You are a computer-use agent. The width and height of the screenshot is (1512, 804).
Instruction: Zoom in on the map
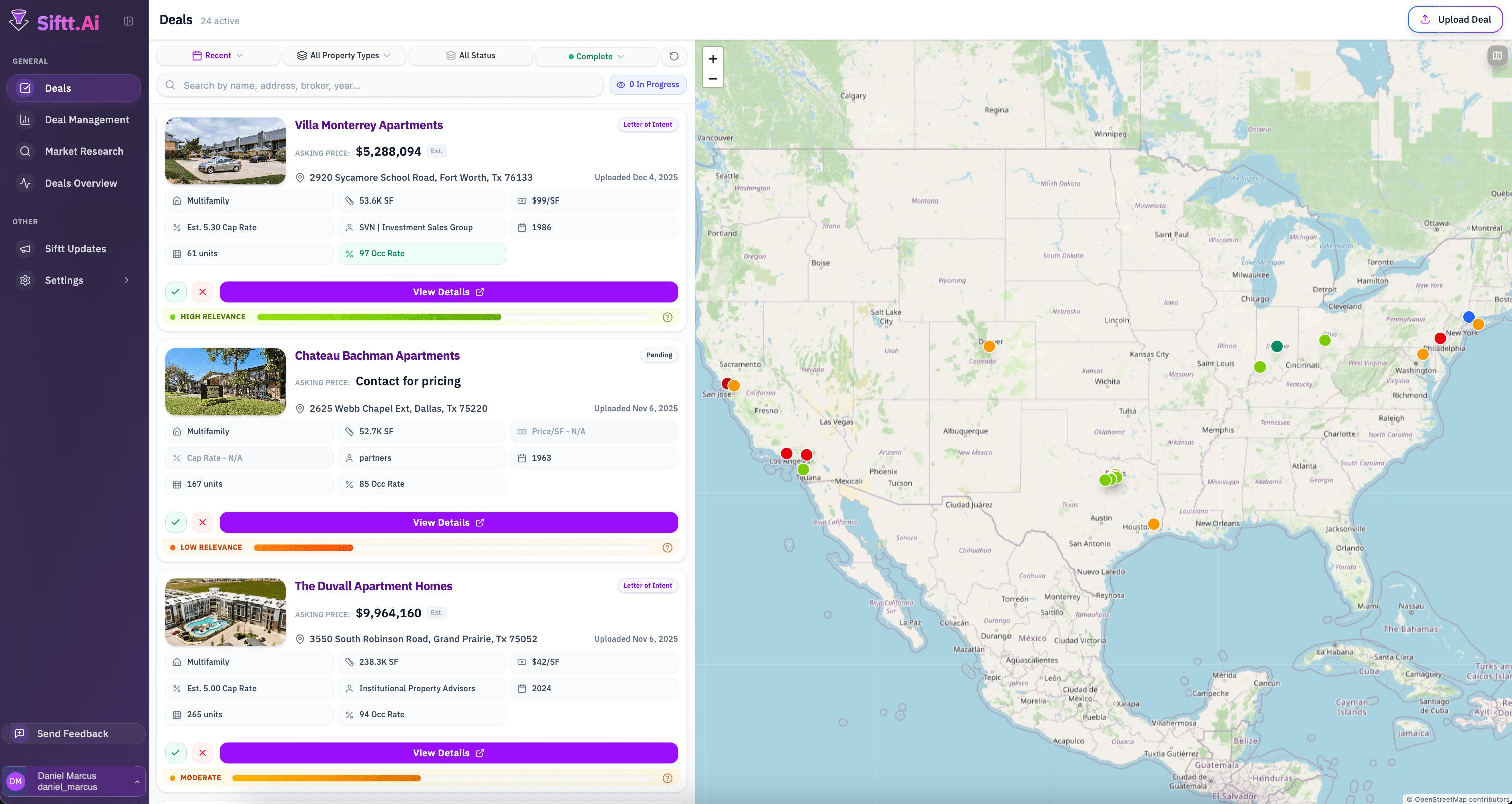coord(712,58)
